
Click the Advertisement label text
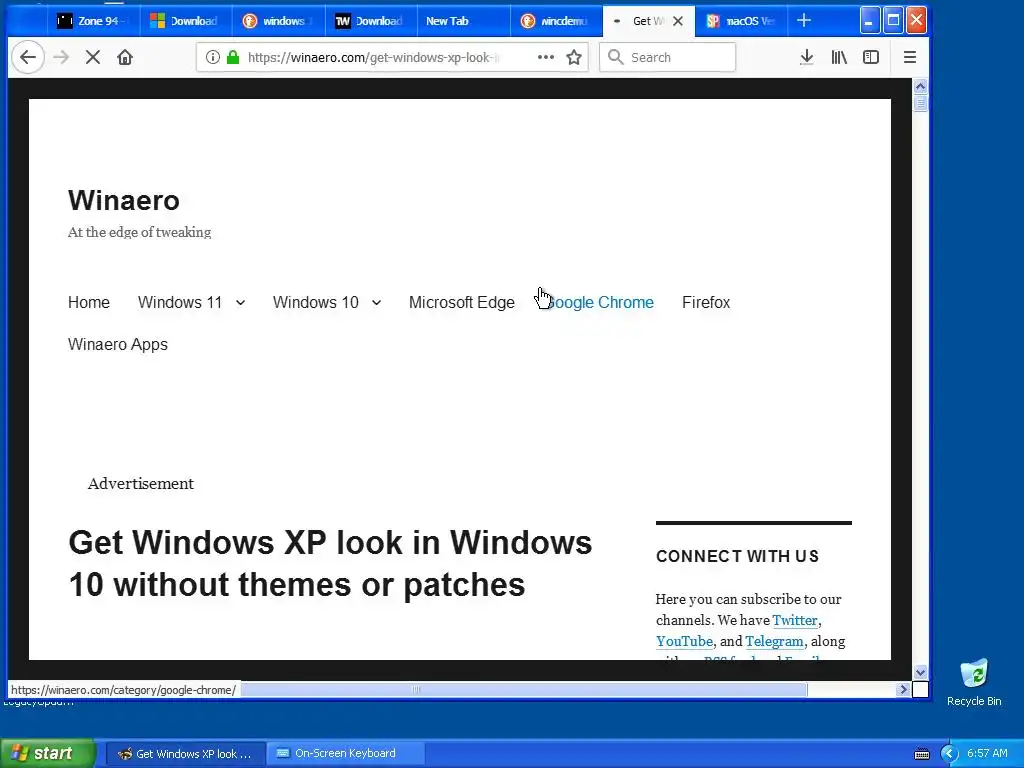tap(140, 483)
